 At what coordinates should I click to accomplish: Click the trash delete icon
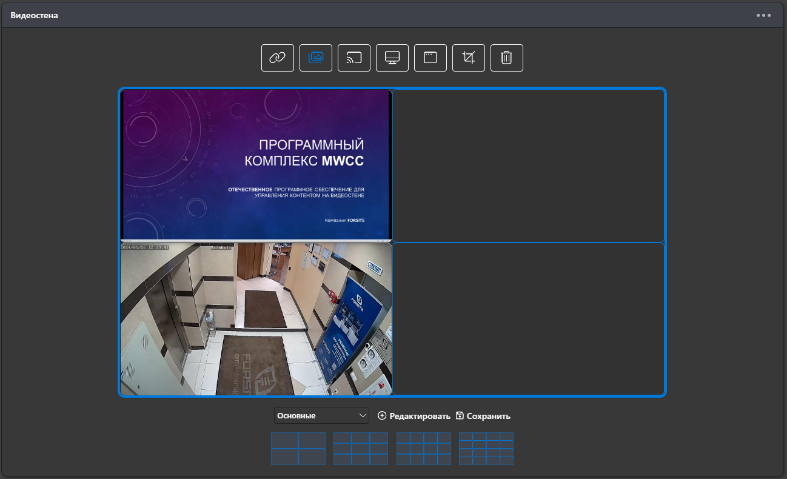pos(506,58)
